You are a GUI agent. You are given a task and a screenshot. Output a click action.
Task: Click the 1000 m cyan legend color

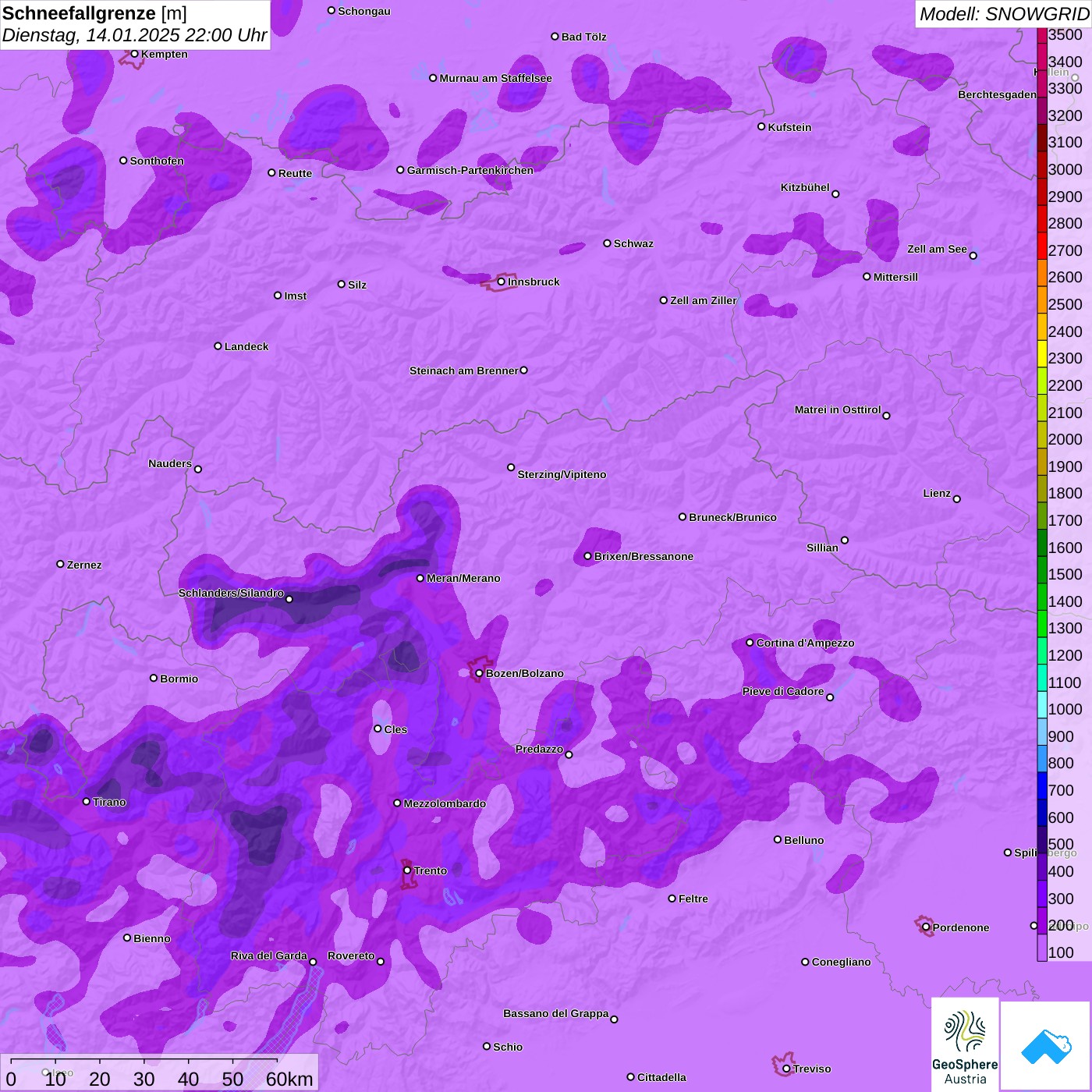click(1042, 704)
